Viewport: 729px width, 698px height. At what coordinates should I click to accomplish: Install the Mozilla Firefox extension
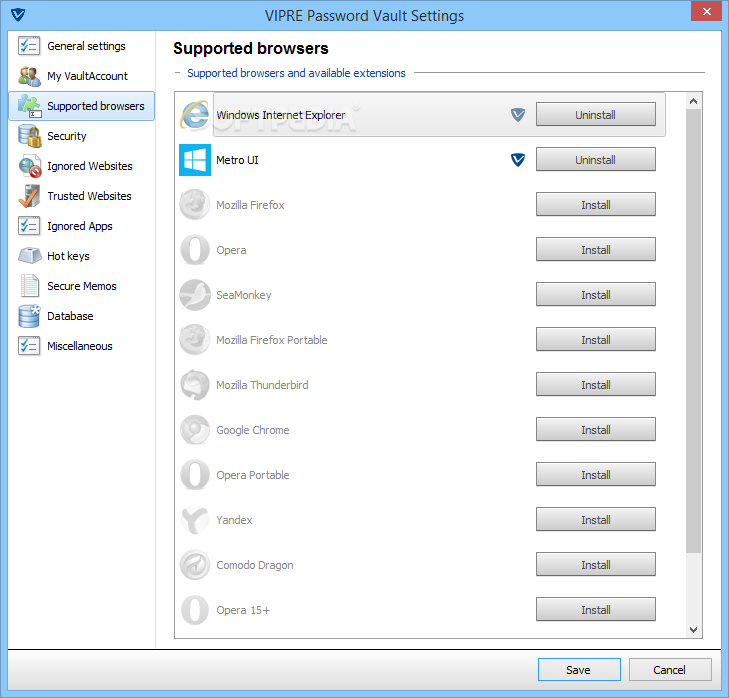[596, 205]
